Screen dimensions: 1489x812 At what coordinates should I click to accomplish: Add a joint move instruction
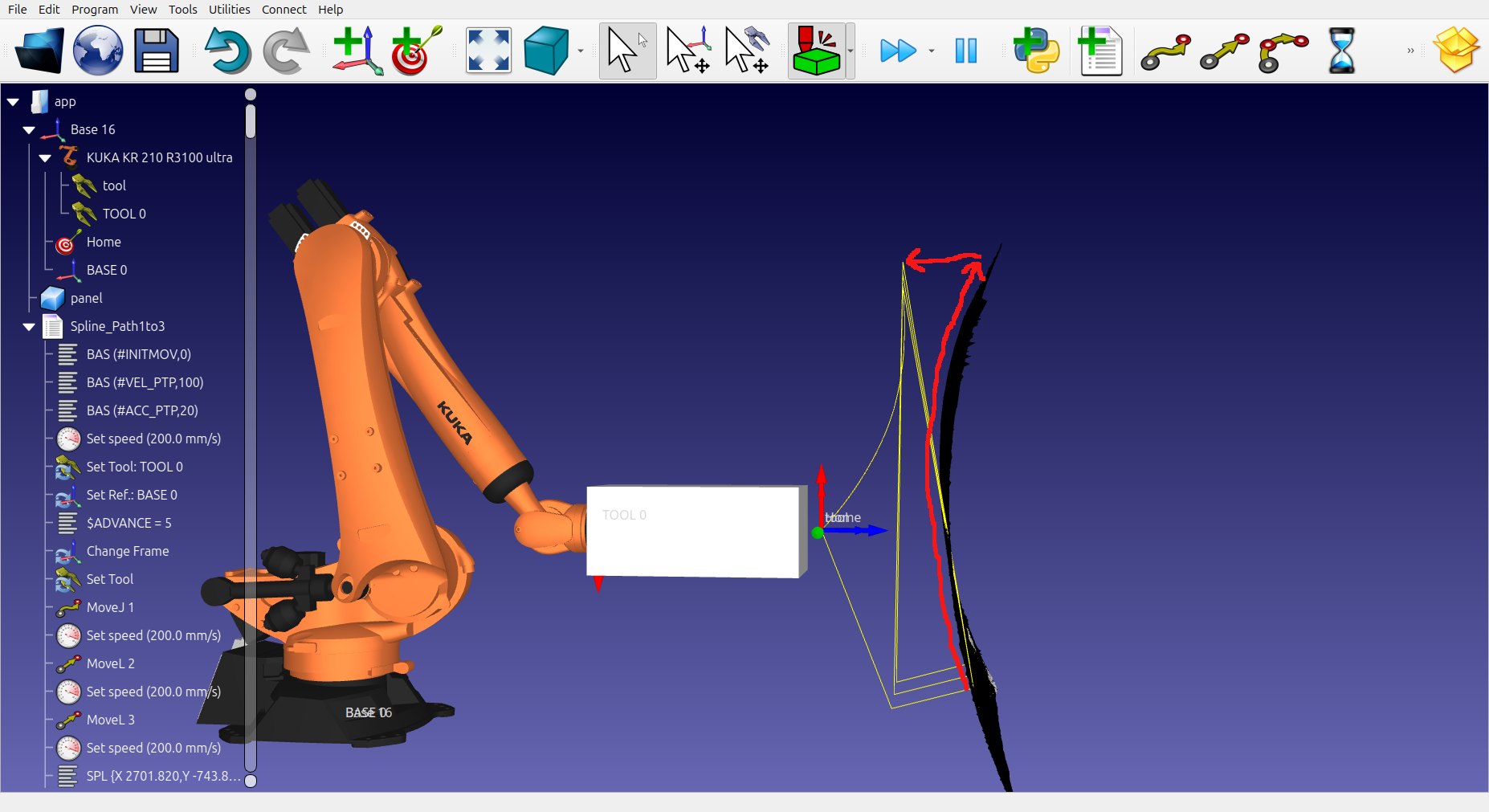(1165, 52)
